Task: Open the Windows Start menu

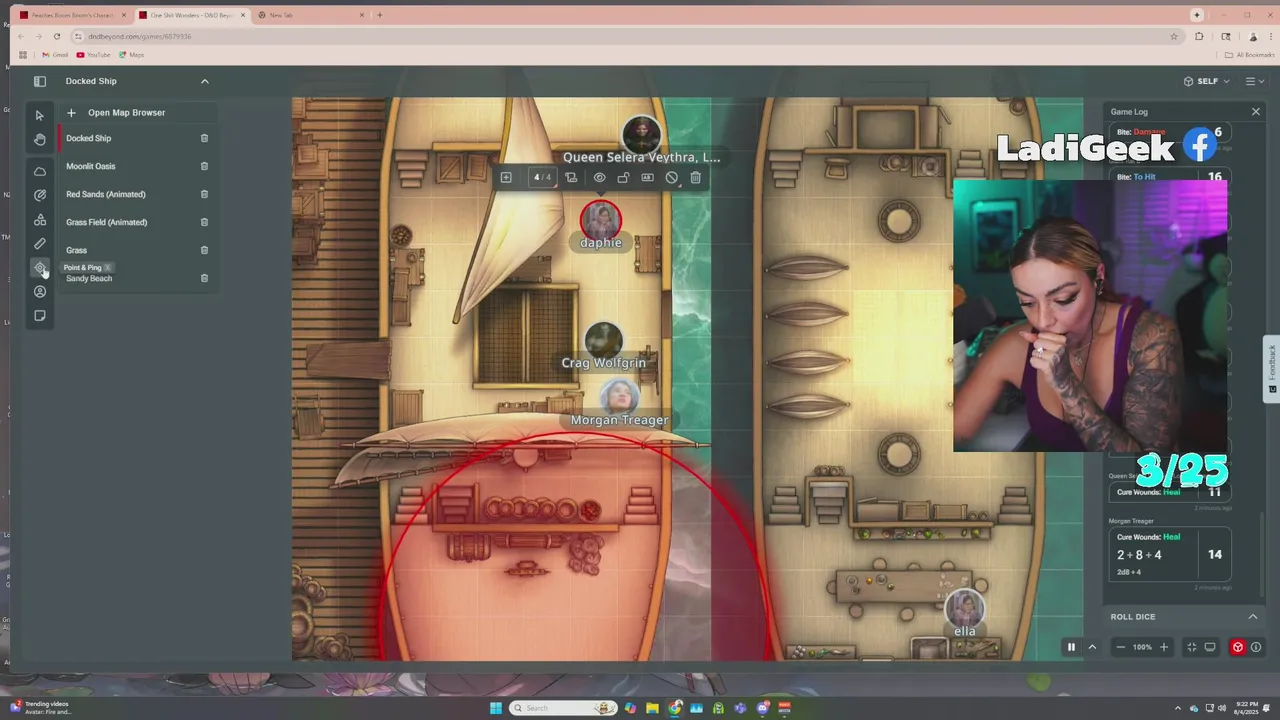Action: coord(495,708)
